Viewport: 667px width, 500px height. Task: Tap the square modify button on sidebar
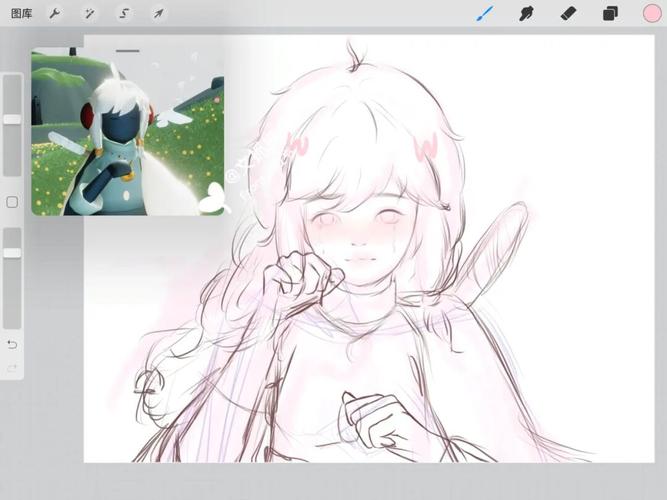[x=12, y=202]
